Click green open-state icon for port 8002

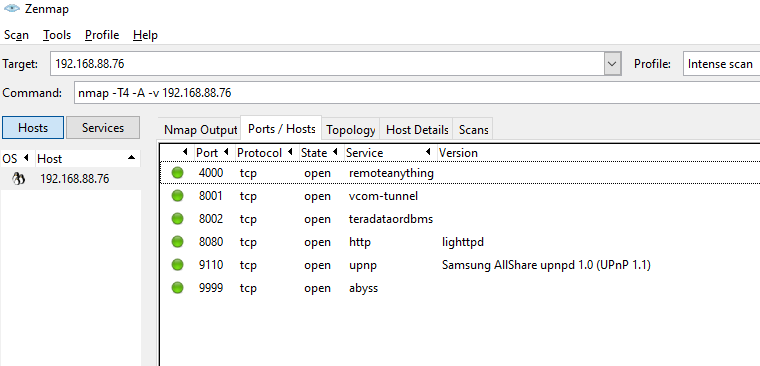pyautogui.click(x=178, y=219)
